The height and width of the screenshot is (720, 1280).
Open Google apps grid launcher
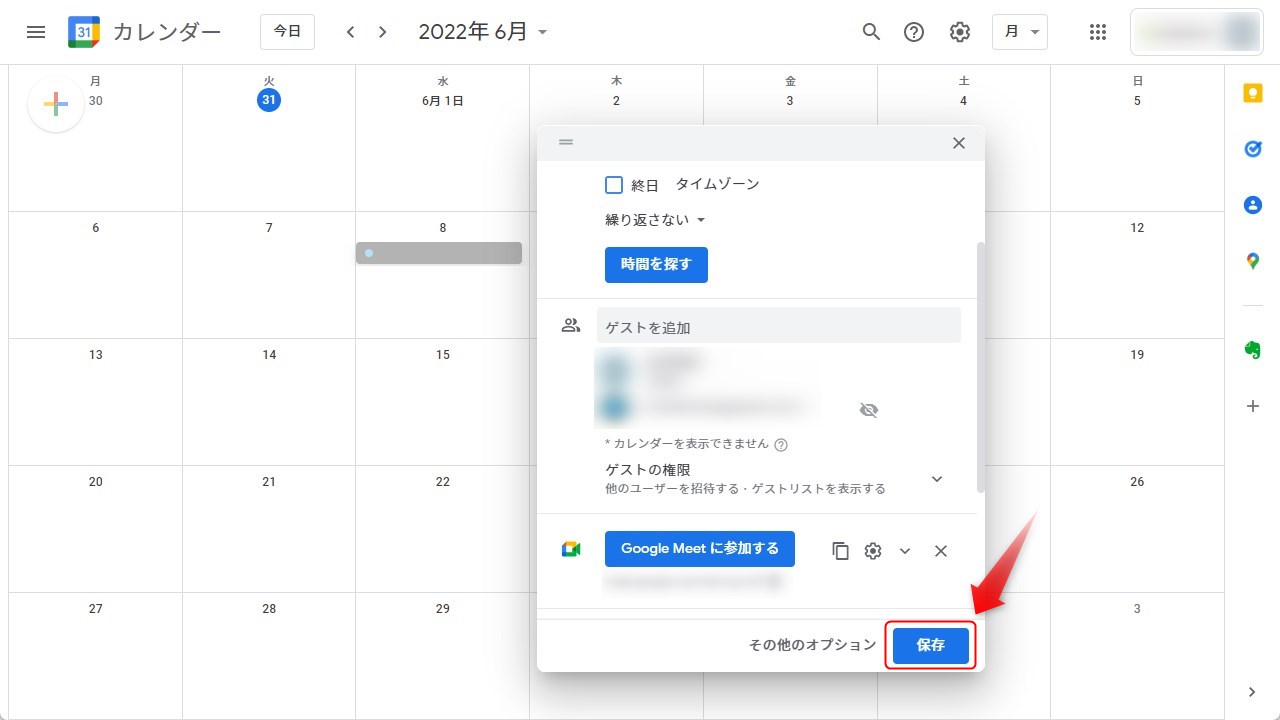(1097, 32)
